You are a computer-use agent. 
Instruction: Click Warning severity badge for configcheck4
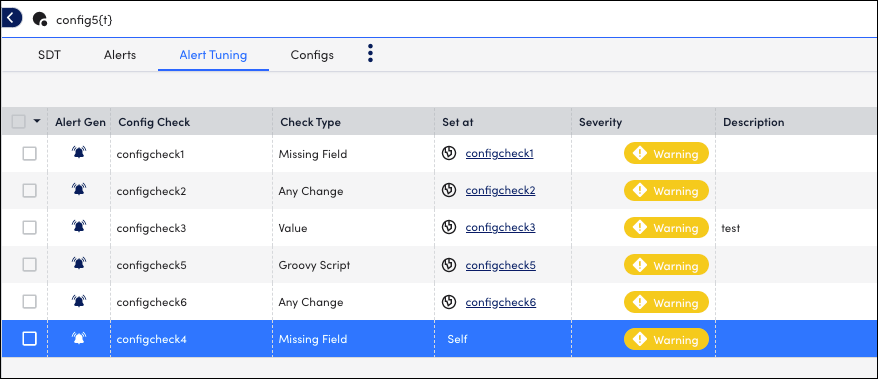(666, 339)
